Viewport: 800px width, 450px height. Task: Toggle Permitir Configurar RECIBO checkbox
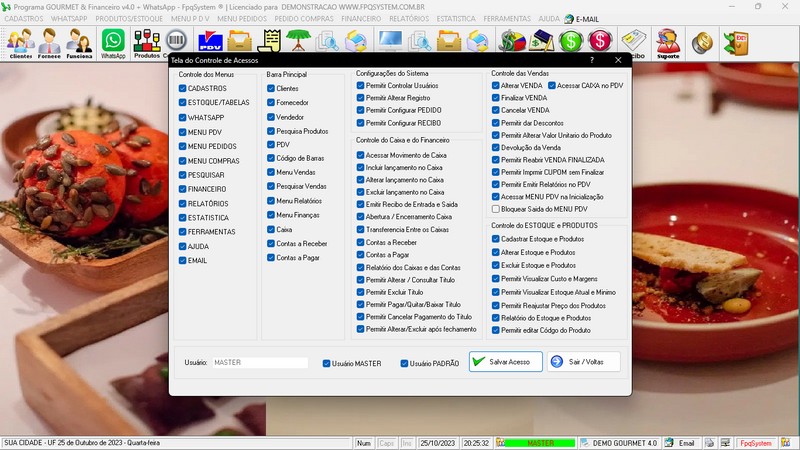(x=360, y=123)
